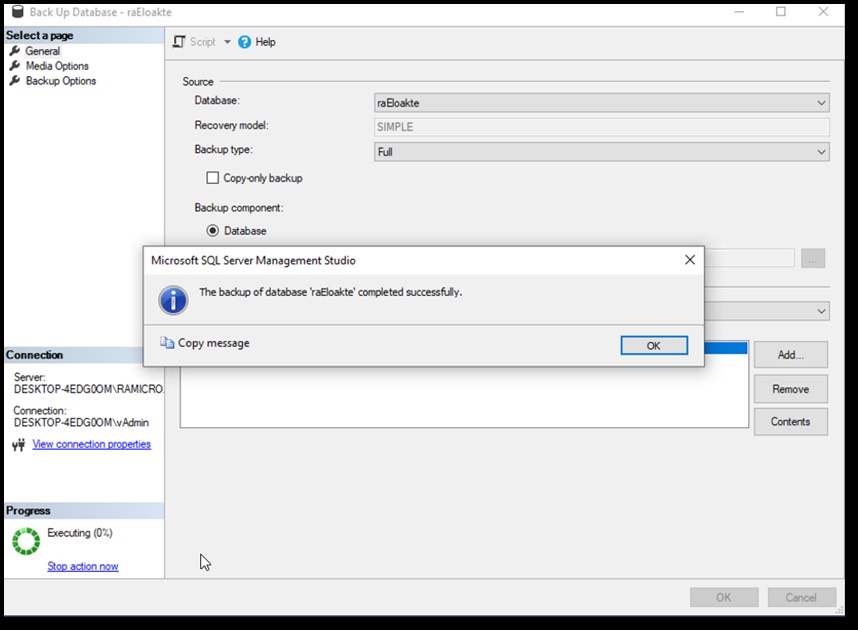The image size is (858, 630).
Task: Maximize the Back Up Database window
Action: tap(781, 11)
